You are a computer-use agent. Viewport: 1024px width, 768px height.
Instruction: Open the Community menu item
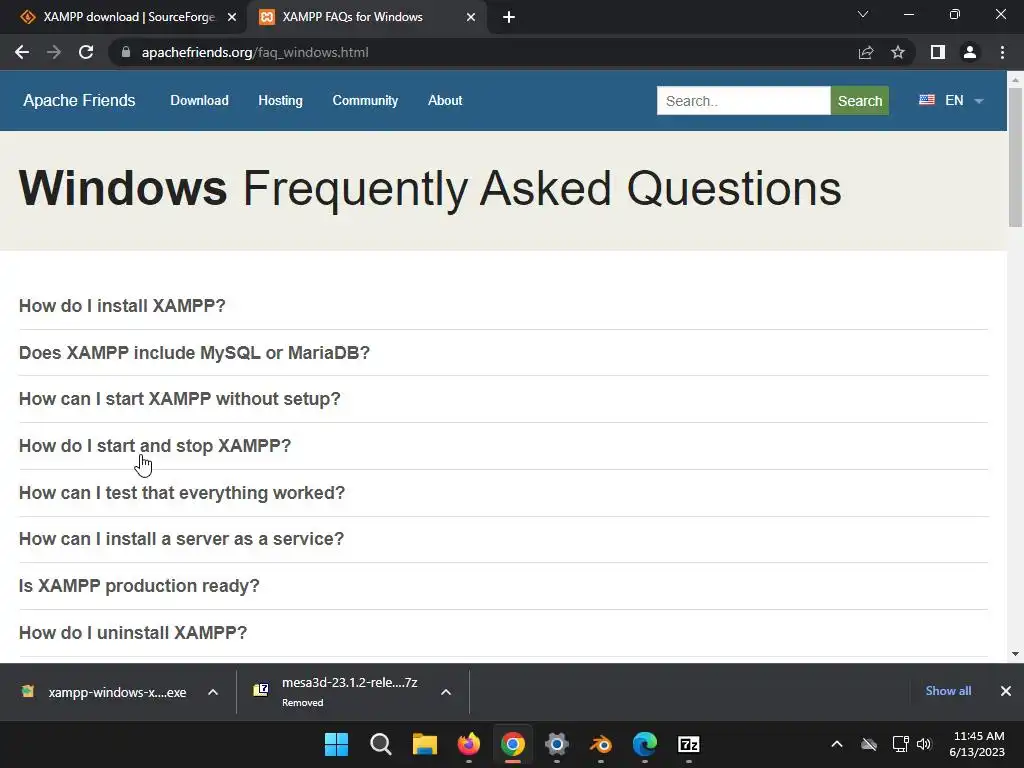(365, 101)
